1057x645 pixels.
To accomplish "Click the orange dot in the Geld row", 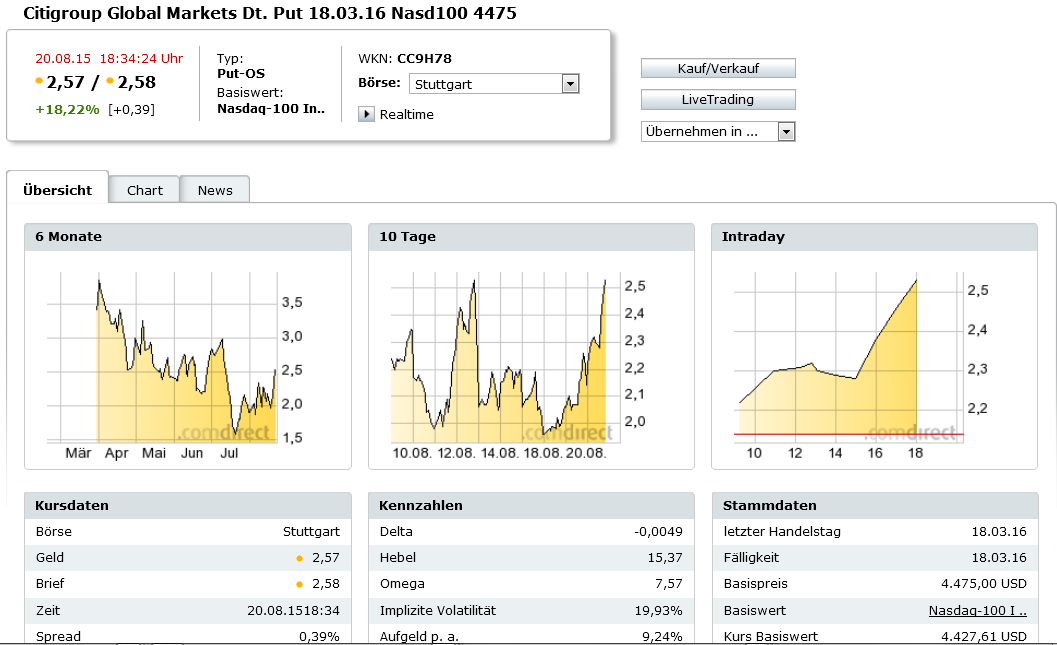I will pyautogui.click(x=299, y=558).
